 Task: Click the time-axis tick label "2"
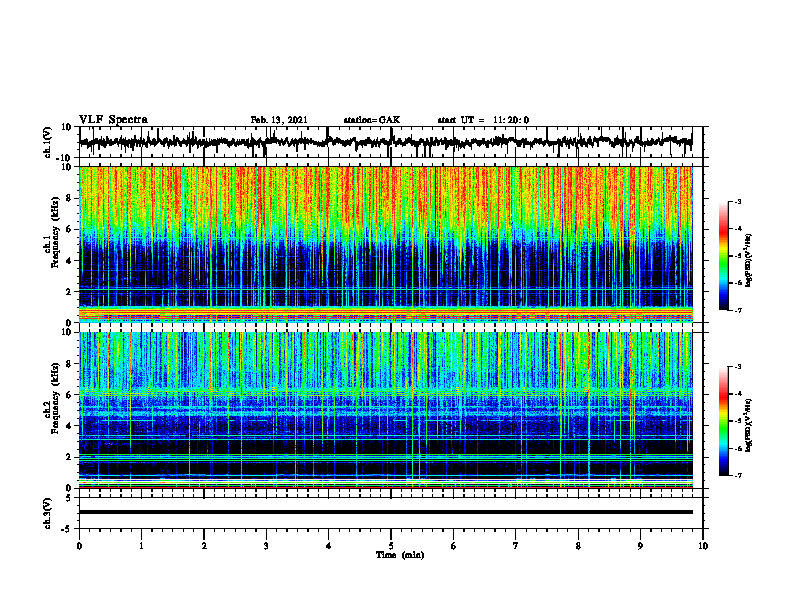click(204, 546)
